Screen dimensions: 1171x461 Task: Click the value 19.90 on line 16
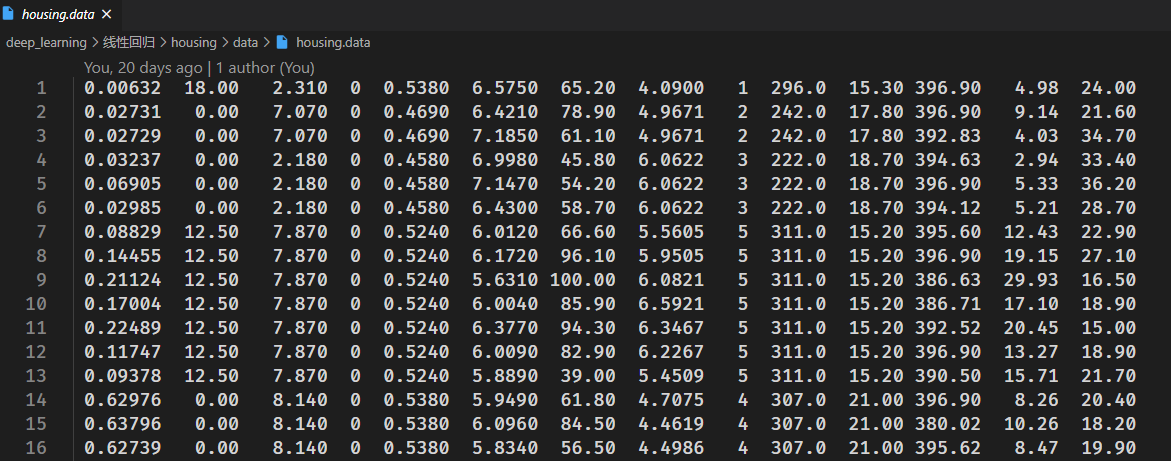[1108, 447]
